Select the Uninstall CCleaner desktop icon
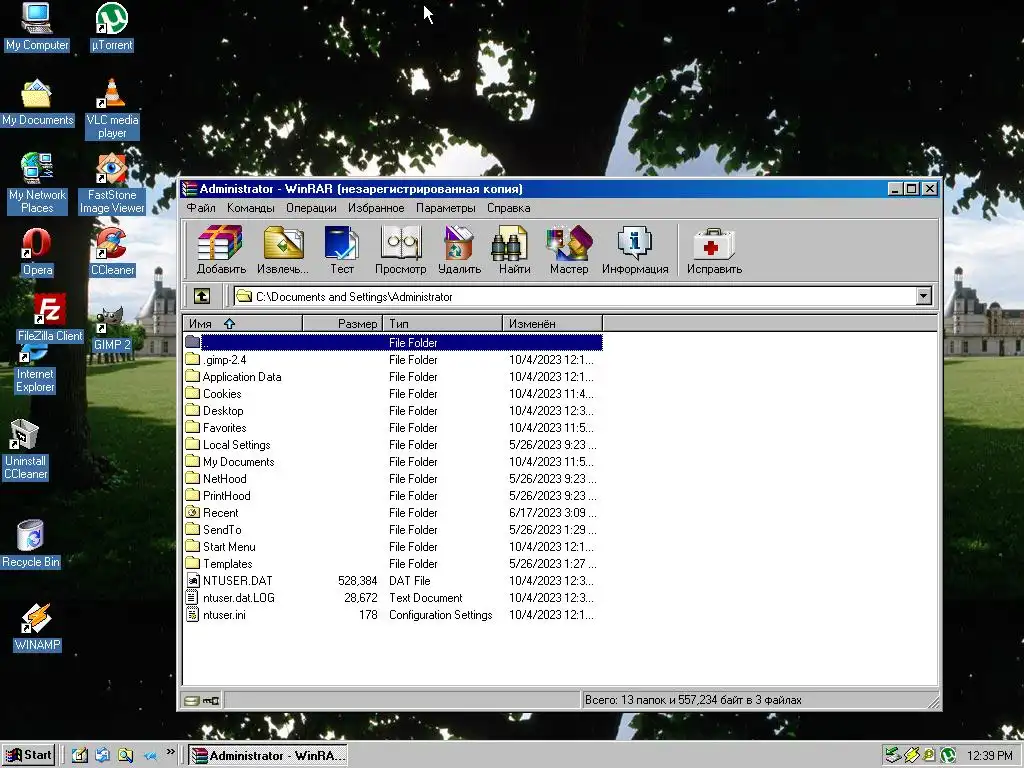1024x768 pixels. 25,450
